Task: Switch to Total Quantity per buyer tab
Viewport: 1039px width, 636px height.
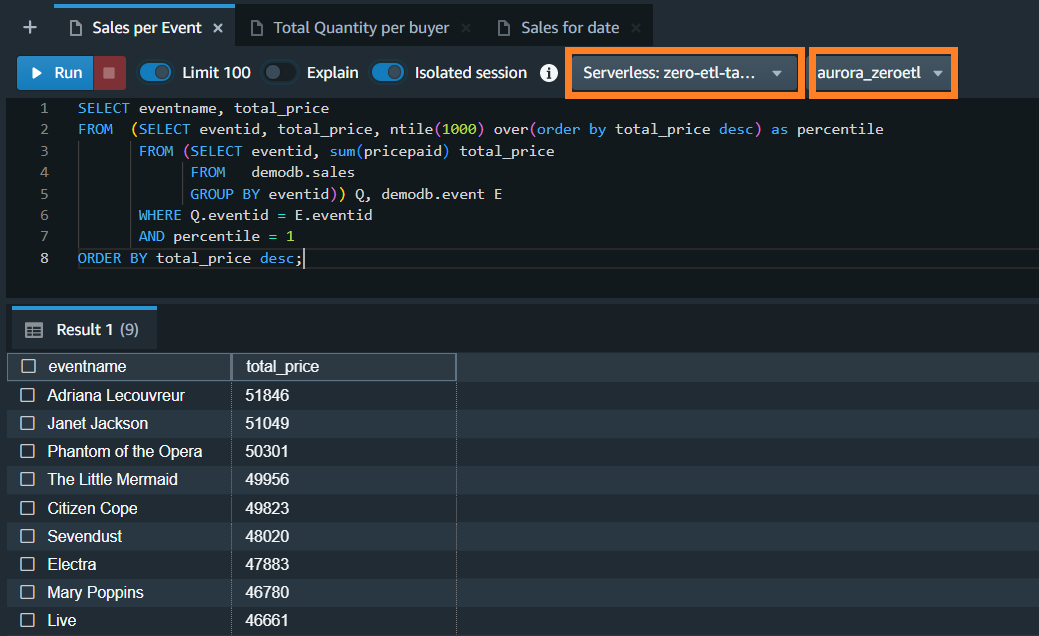Action: (x=361, y=28)
